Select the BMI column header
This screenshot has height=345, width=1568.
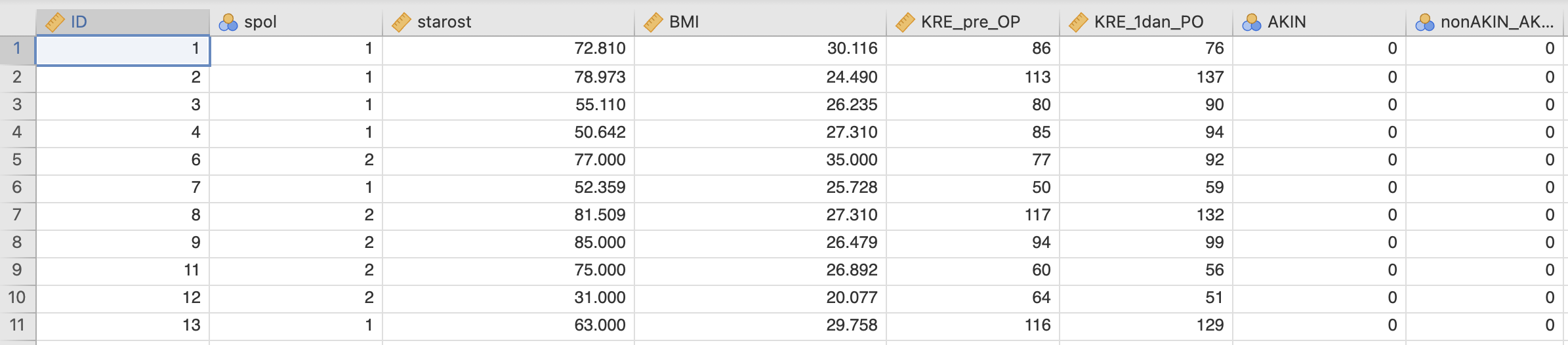point(760,22)
